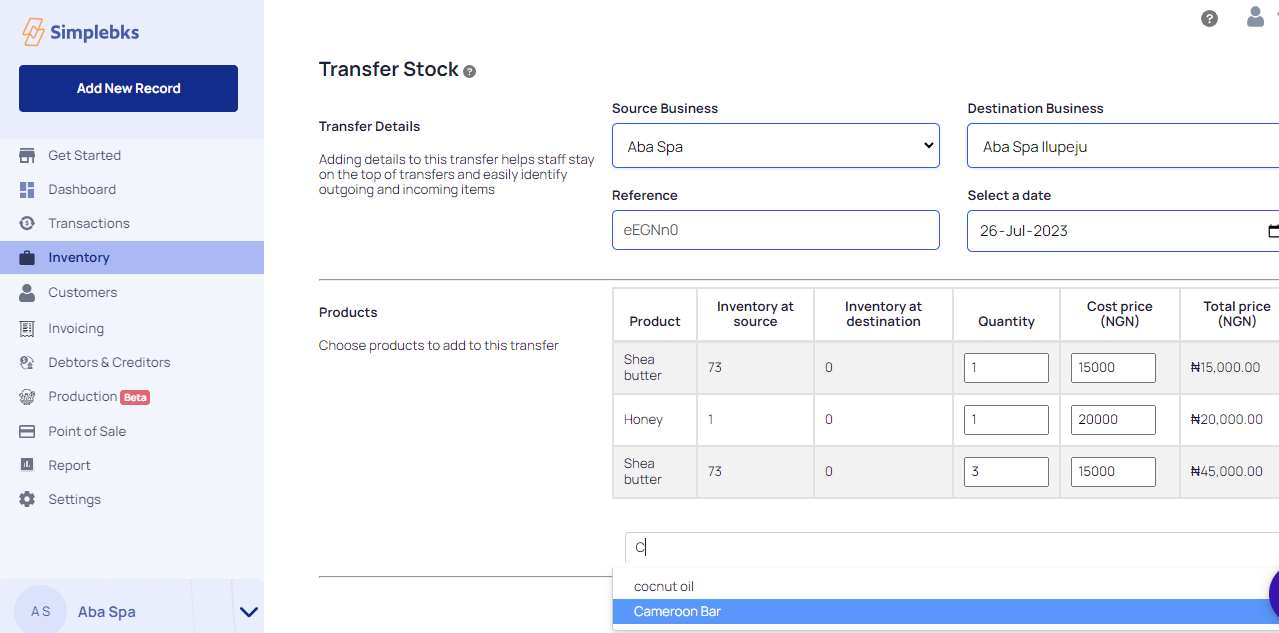Go to the Debtors & Creditors menu
Image resolution: width=1279 pixels, height=633 pixels.
pos(109,362)
